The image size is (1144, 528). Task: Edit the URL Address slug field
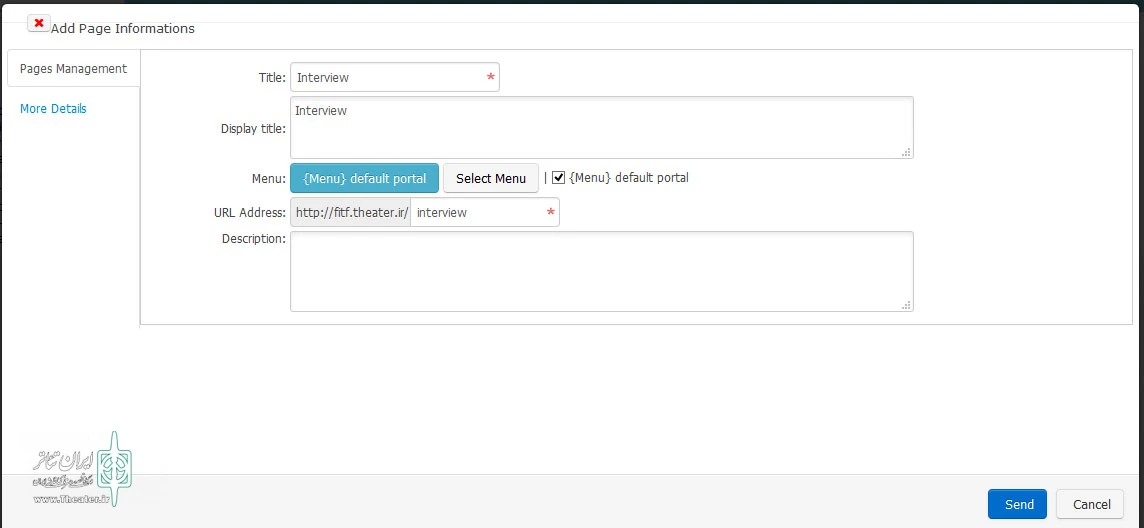point(485,212)
